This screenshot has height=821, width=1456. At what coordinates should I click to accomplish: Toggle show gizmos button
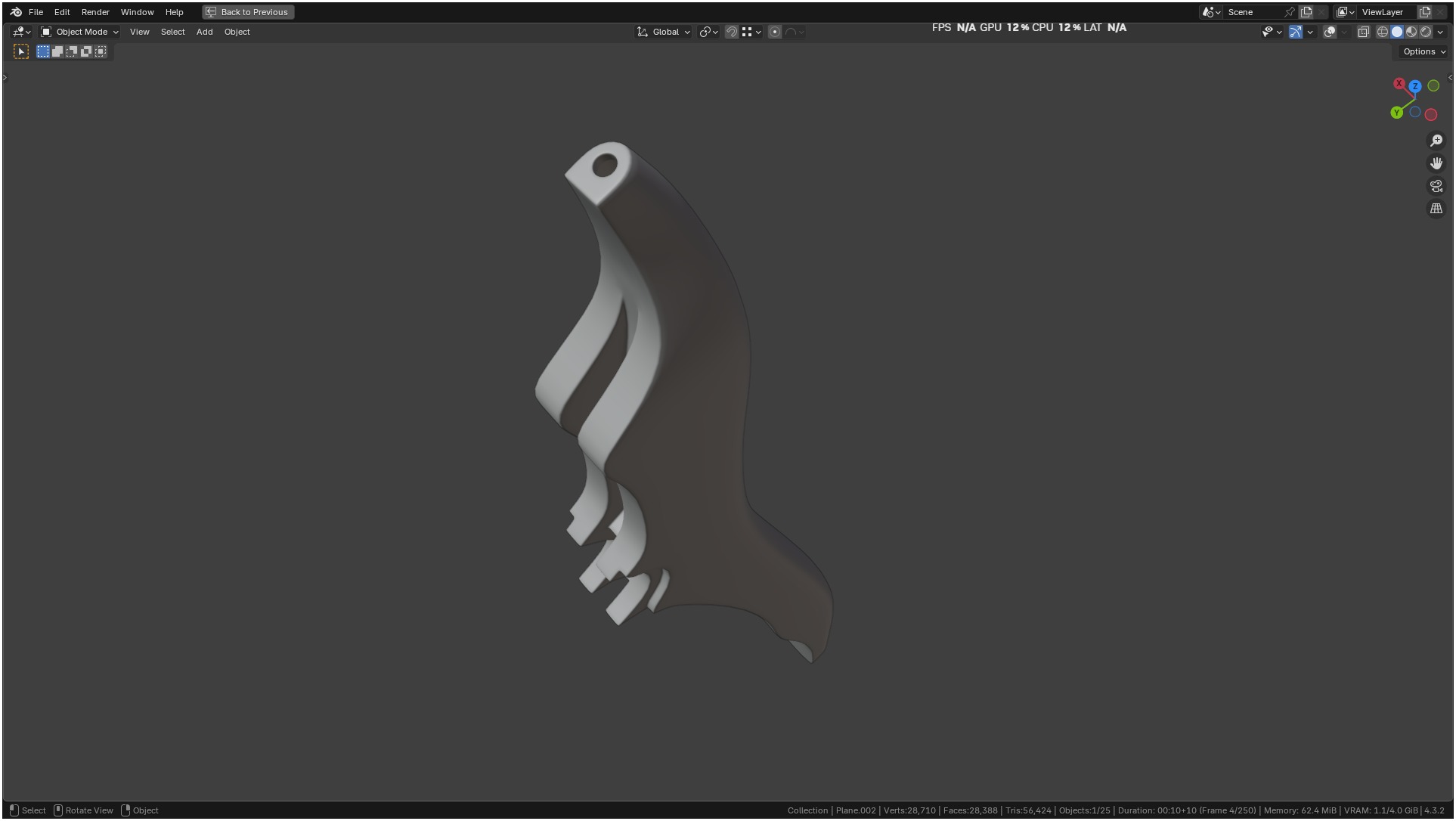[1296, 32]
